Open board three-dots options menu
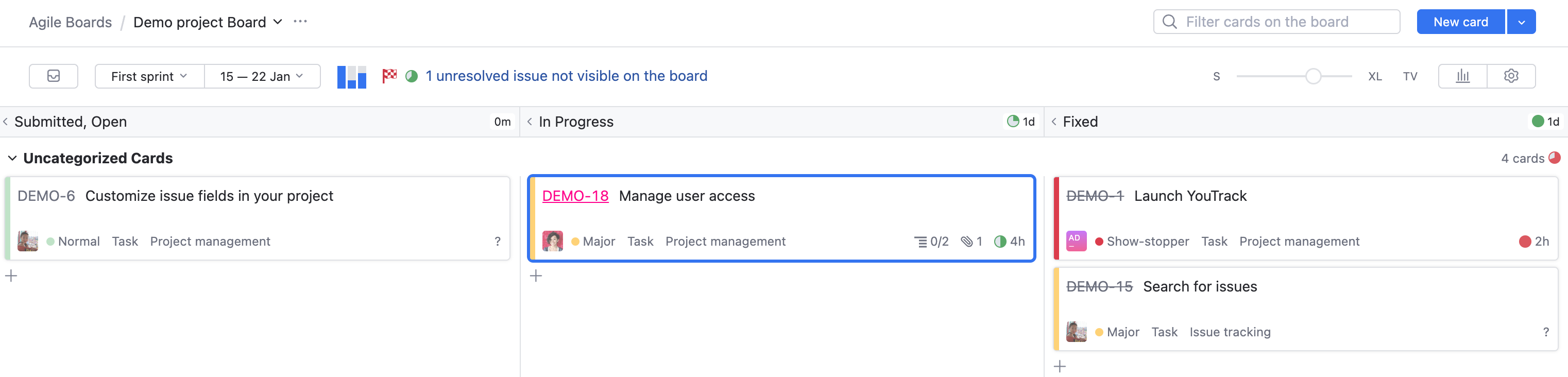Screen dimensions: 1568x377 (300, 21)
